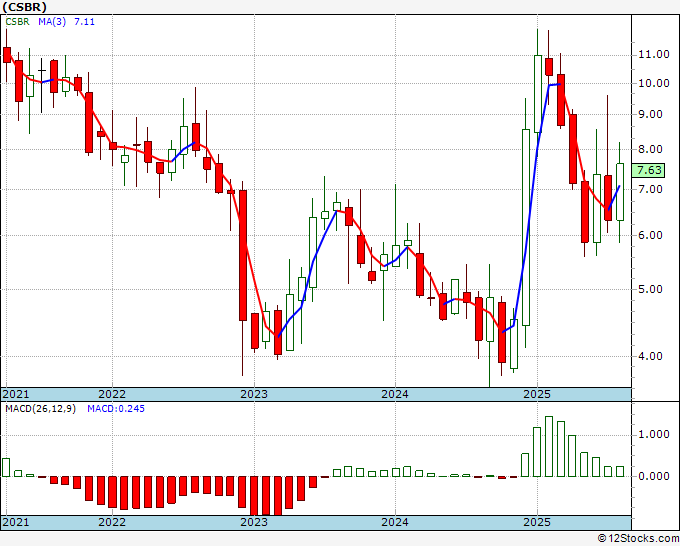Click the 10.00 price axis label
This screenshot has height=546, width=680.
(x=654, y=83)
